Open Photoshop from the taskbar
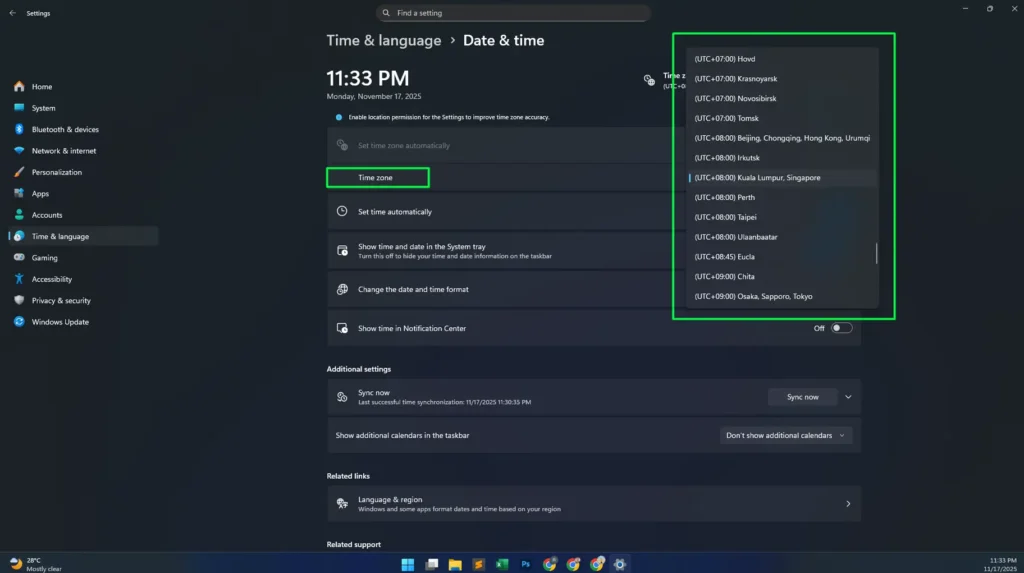Screen dimensions: 1024x573 [526, 565]
